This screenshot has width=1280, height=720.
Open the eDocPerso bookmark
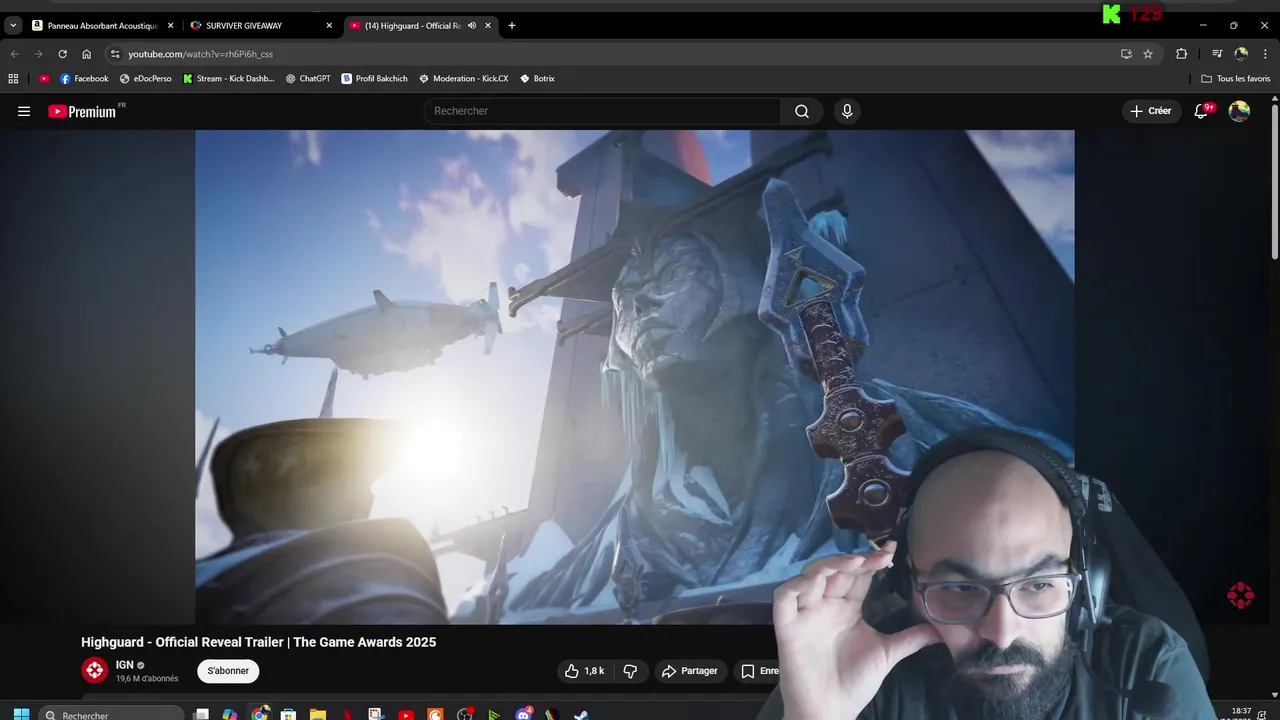point(146,78)
